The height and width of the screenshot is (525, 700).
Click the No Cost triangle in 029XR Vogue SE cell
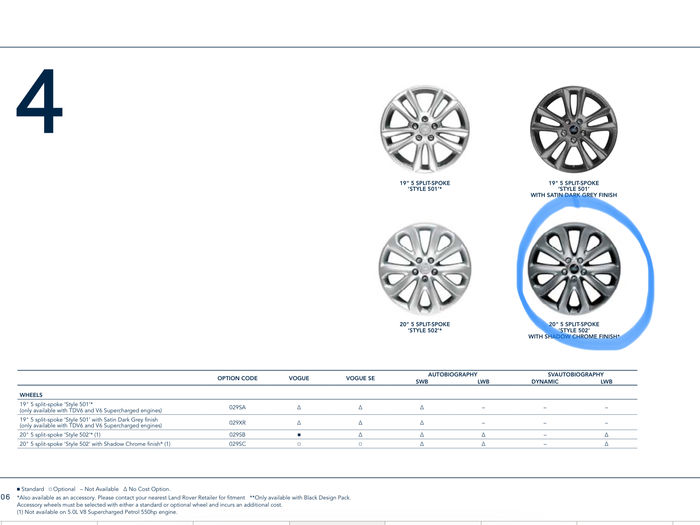360,422
